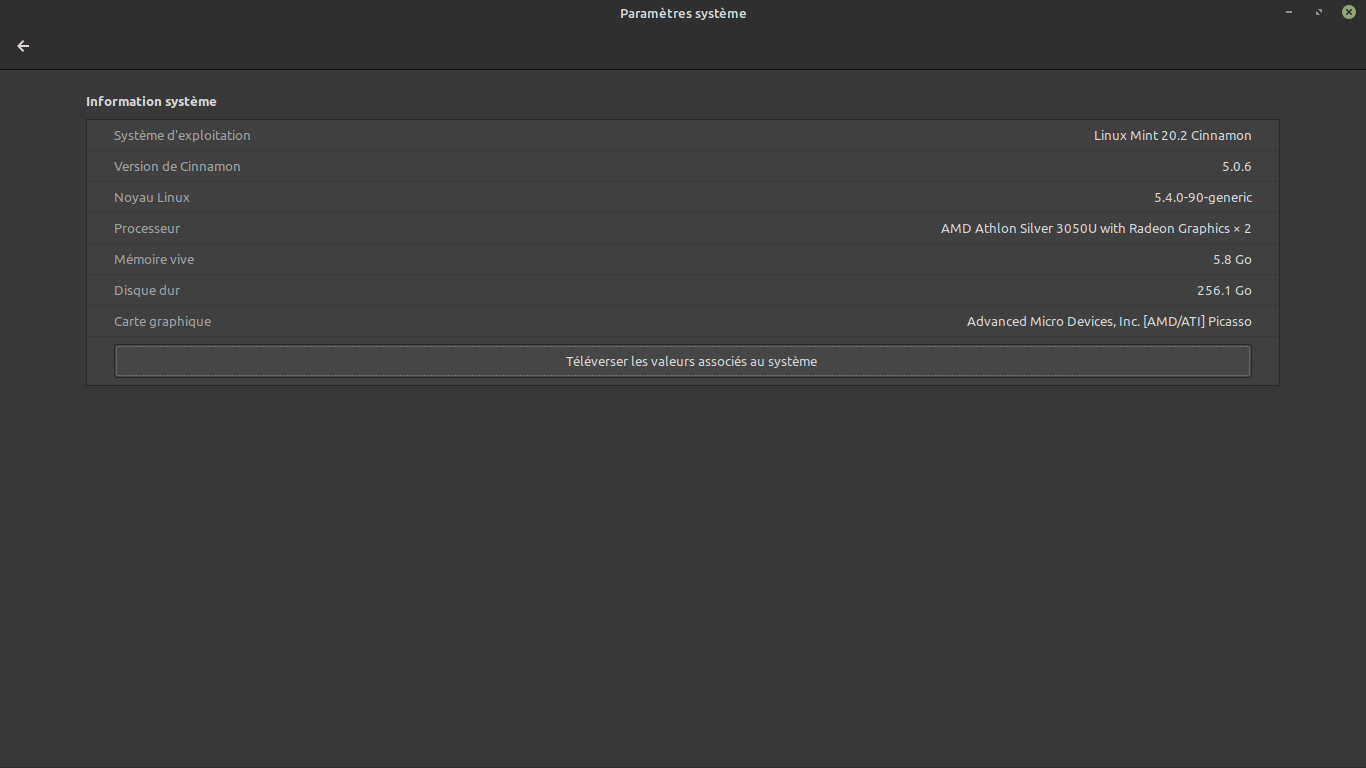Screen dimensions: 1366x768
Task: Go back using the left arrow icon
Action: (23, 46)
